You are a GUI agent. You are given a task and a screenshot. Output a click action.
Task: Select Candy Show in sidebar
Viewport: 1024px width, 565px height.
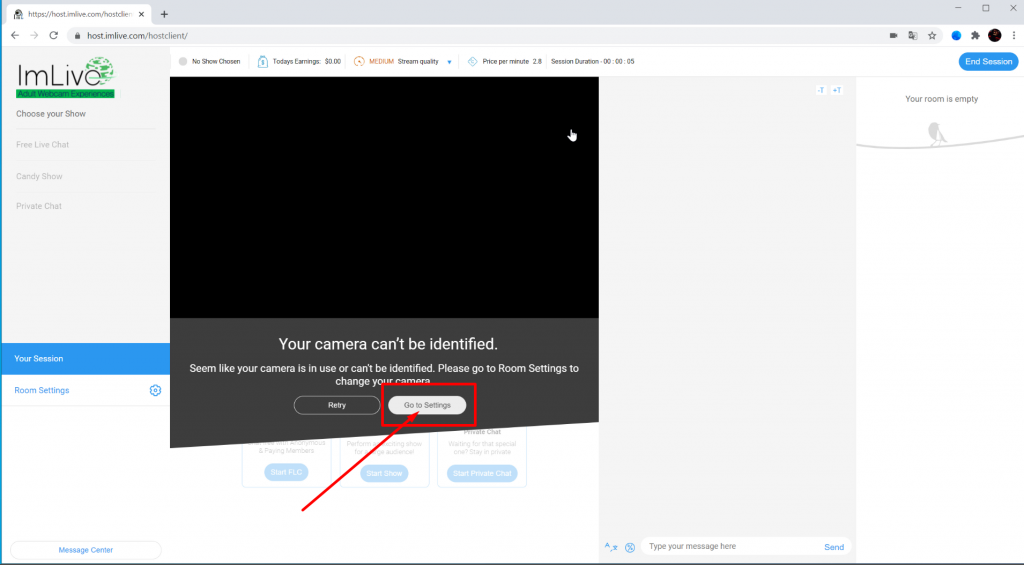click(39, 176)
